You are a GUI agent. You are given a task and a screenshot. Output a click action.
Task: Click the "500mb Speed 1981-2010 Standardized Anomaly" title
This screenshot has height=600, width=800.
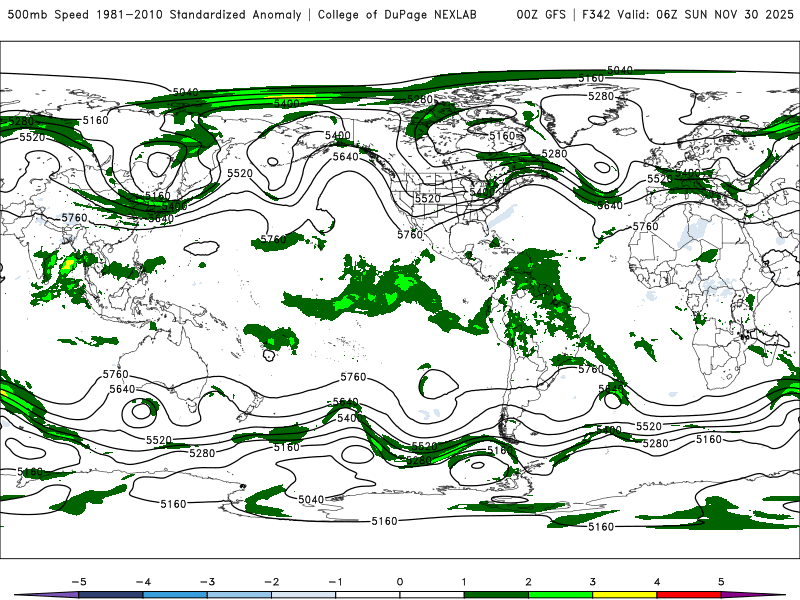pyautogui.click(x=154, y=15)
